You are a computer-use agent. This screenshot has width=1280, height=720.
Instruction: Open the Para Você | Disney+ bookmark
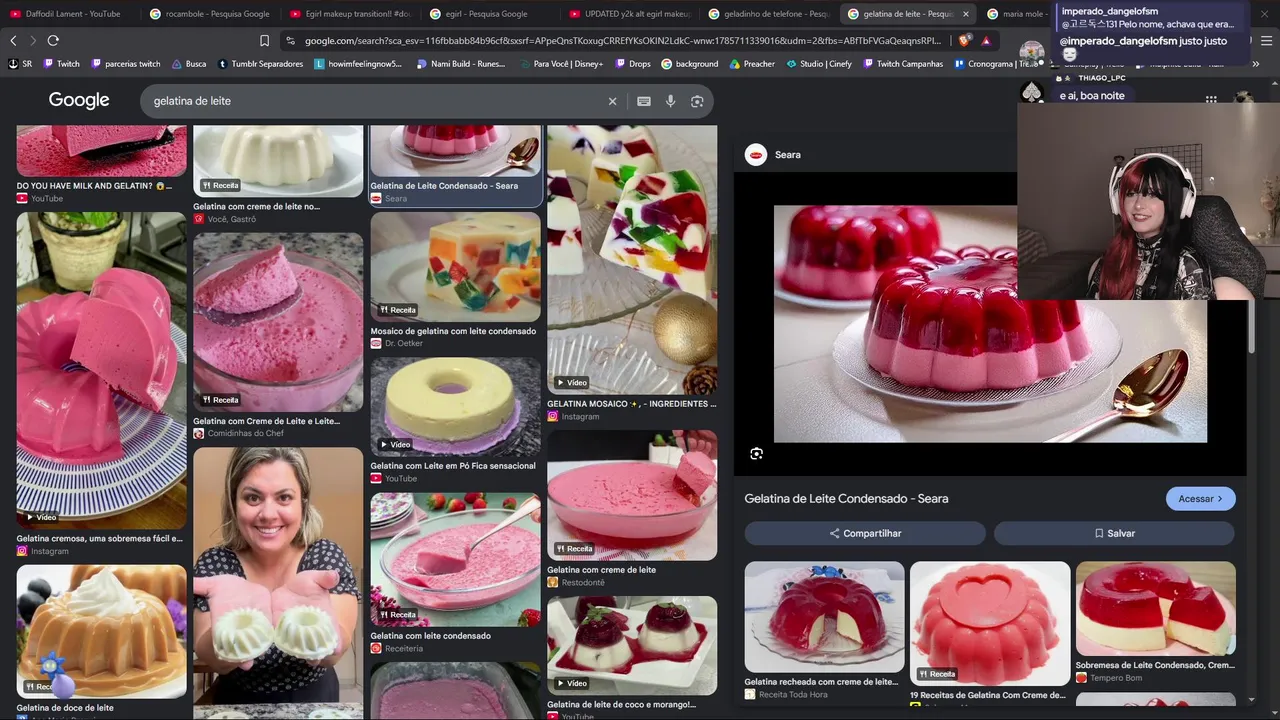click(560, 63)
